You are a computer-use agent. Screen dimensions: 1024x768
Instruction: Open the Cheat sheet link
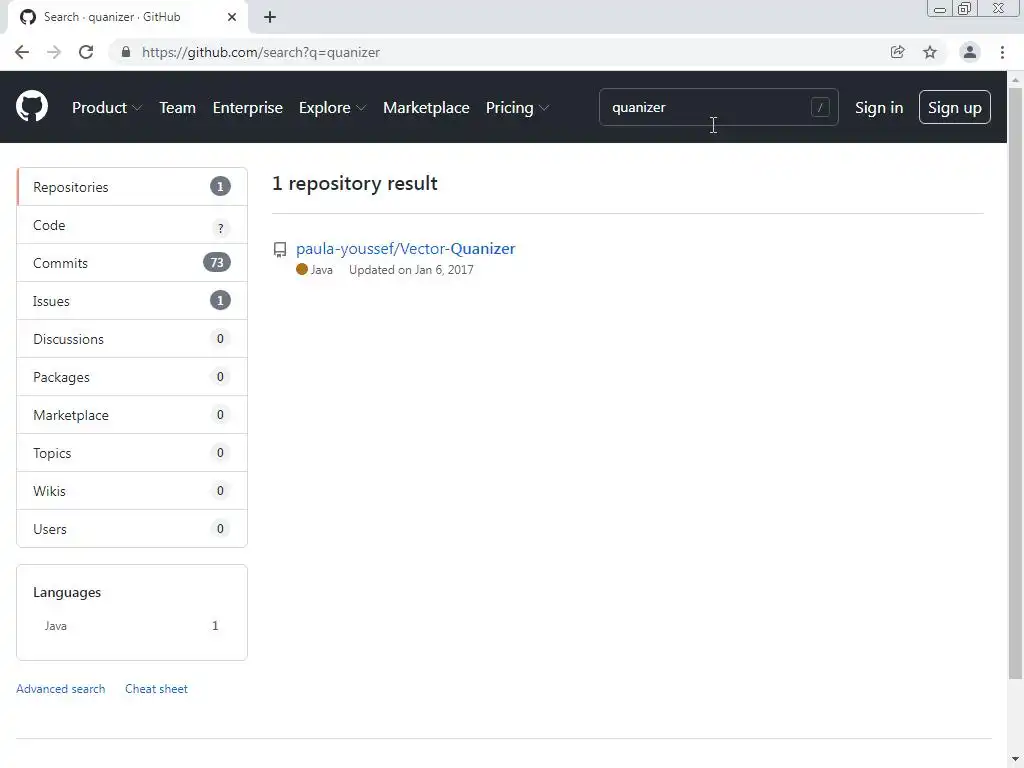[x=156, y=689]
